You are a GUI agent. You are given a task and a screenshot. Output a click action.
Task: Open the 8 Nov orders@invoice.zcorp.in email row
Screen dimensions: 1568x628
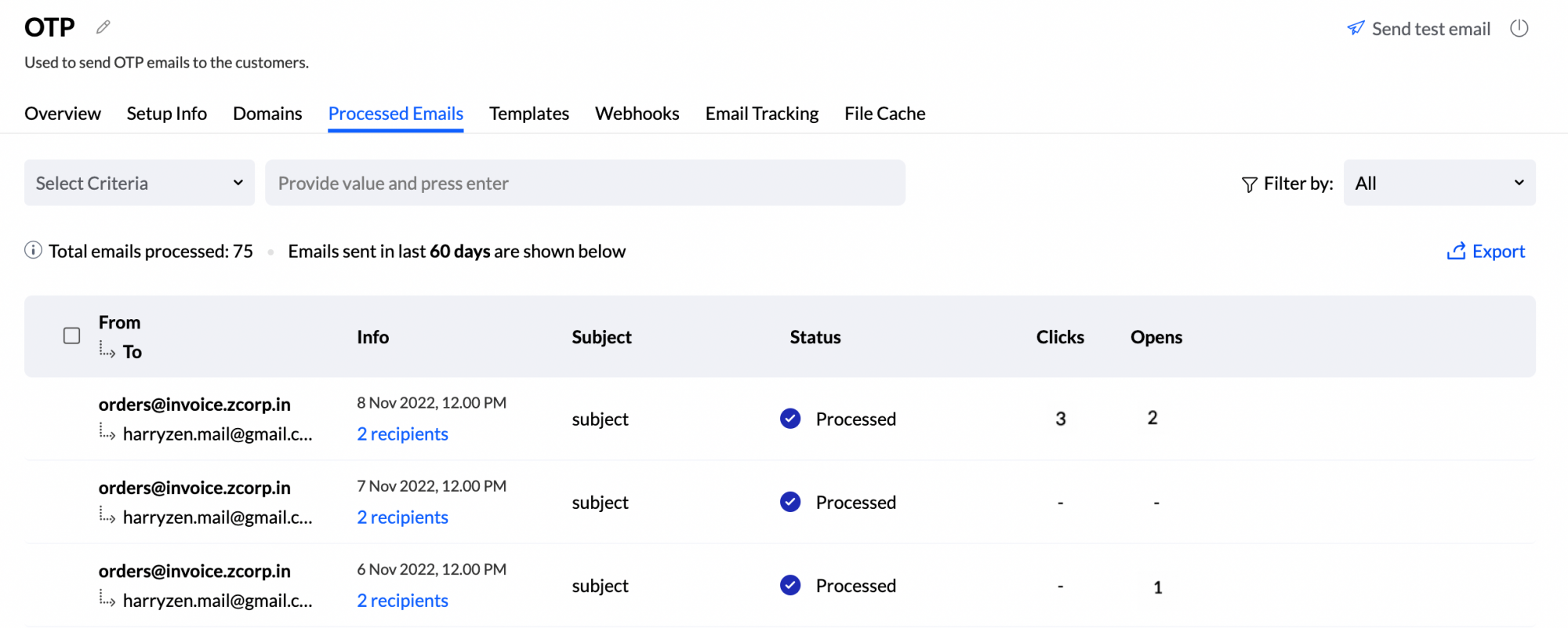pos(780,419)
